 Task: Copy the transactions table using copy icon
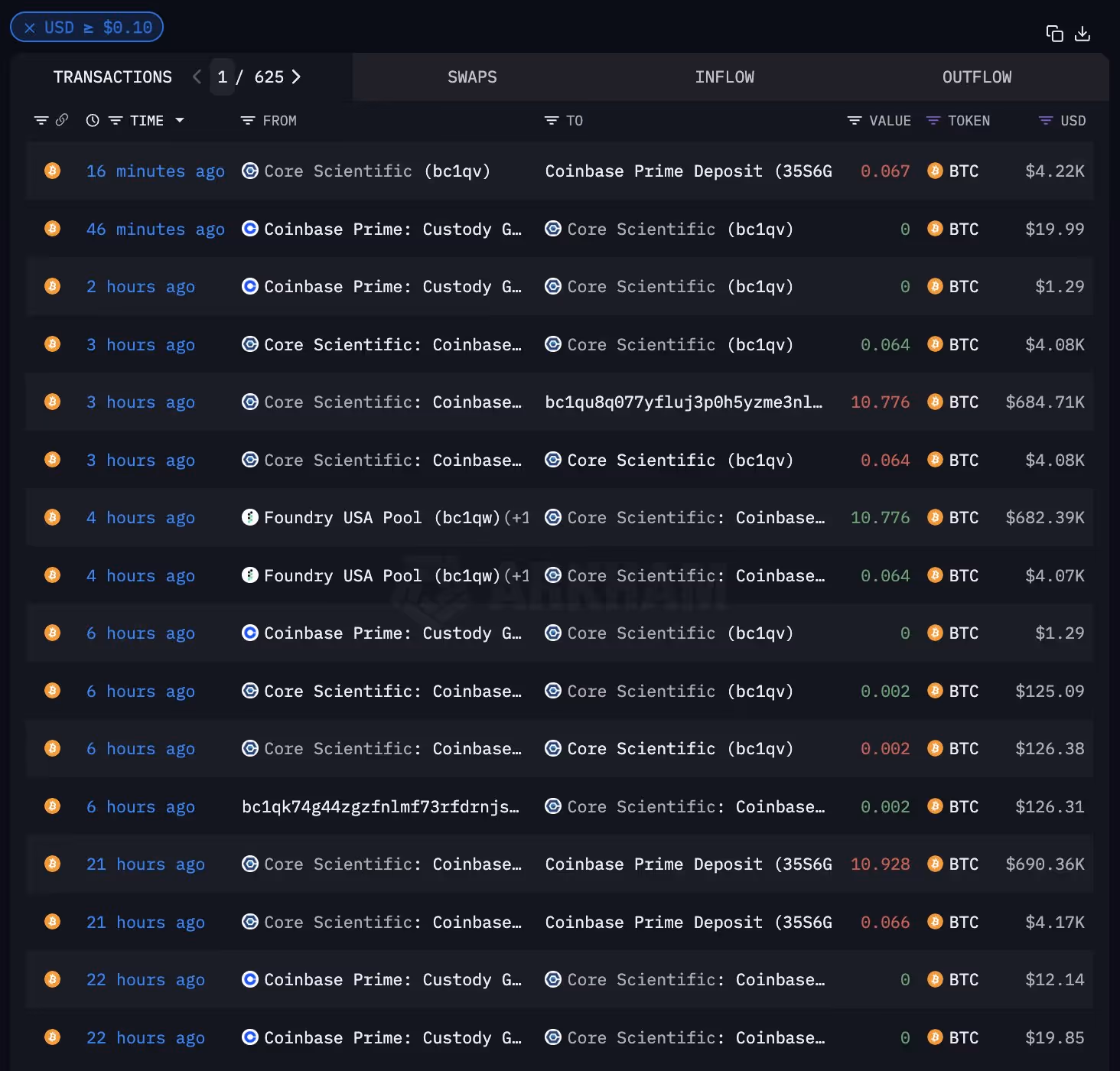[x=1054, y=34]
